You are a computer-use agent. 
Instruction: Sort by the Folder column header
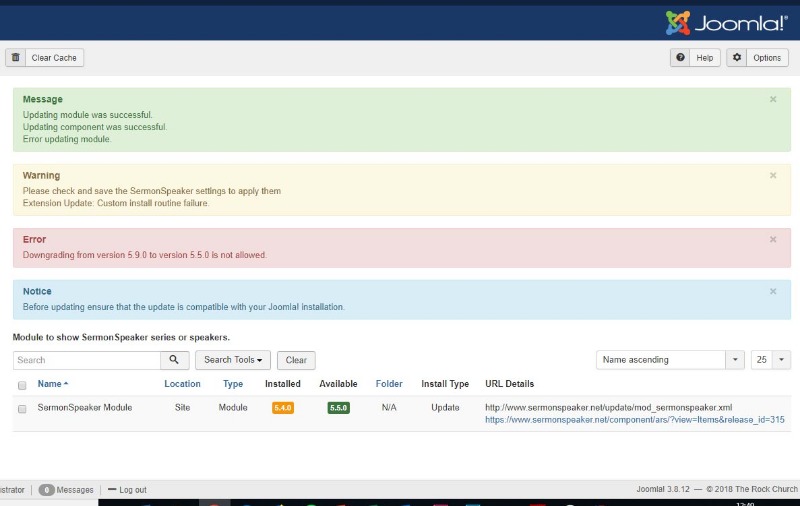pos(389,384)
